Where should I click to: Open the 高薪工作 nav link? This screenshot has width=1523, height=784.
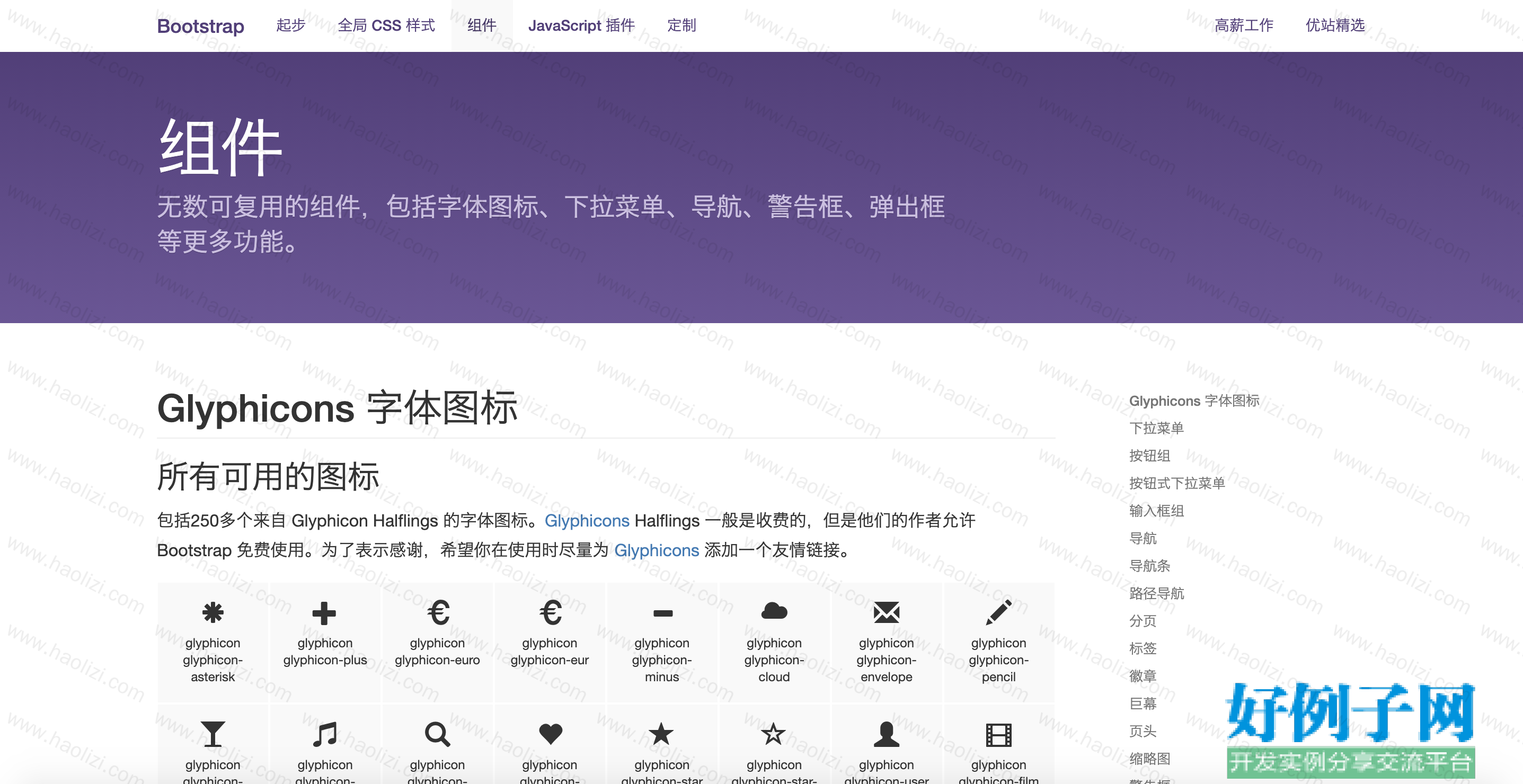pos(1244,25)
